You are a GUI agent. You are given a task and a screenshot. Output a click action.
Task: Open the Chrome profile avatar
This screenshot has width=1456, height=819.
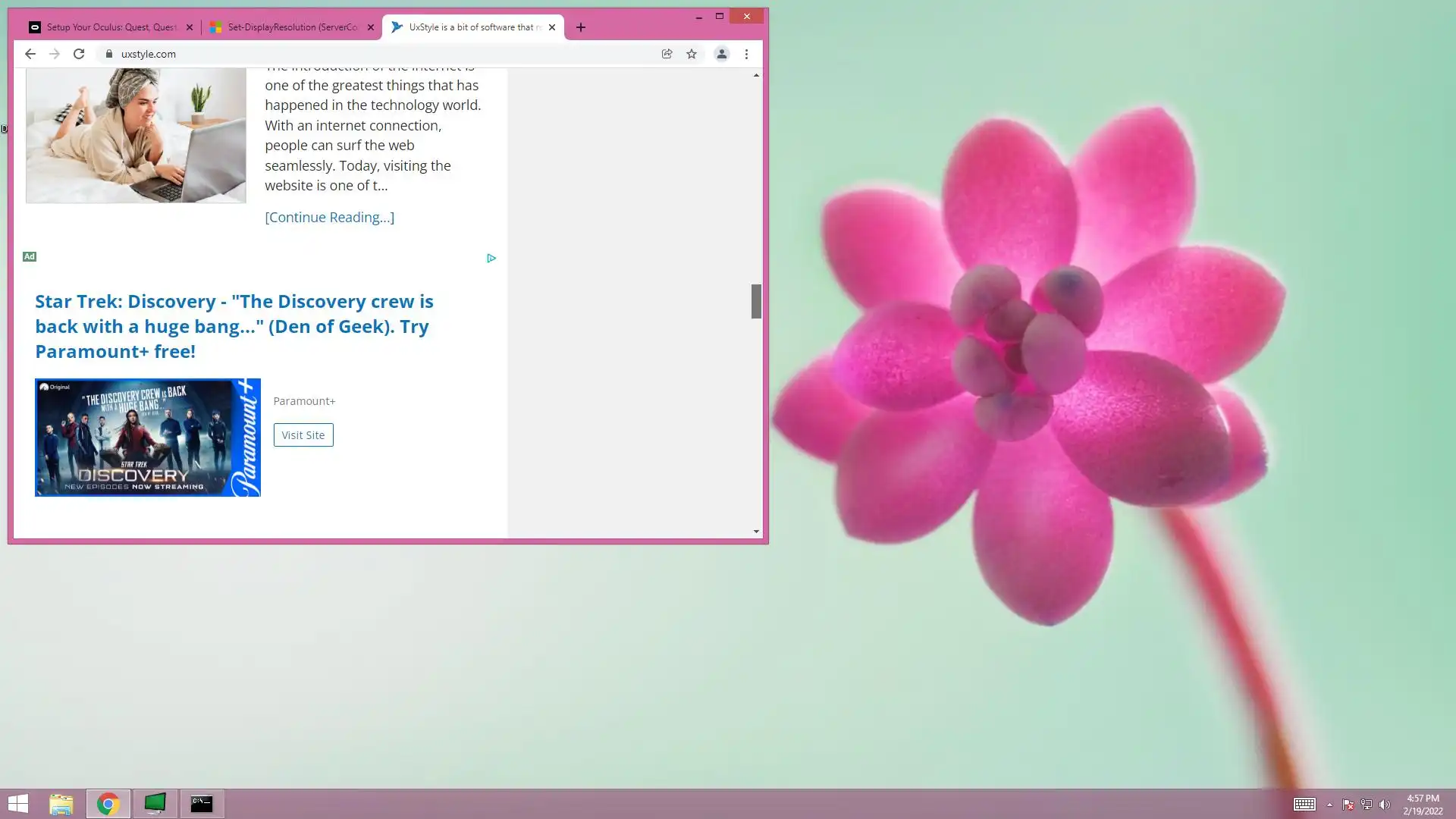coord(721,54)
